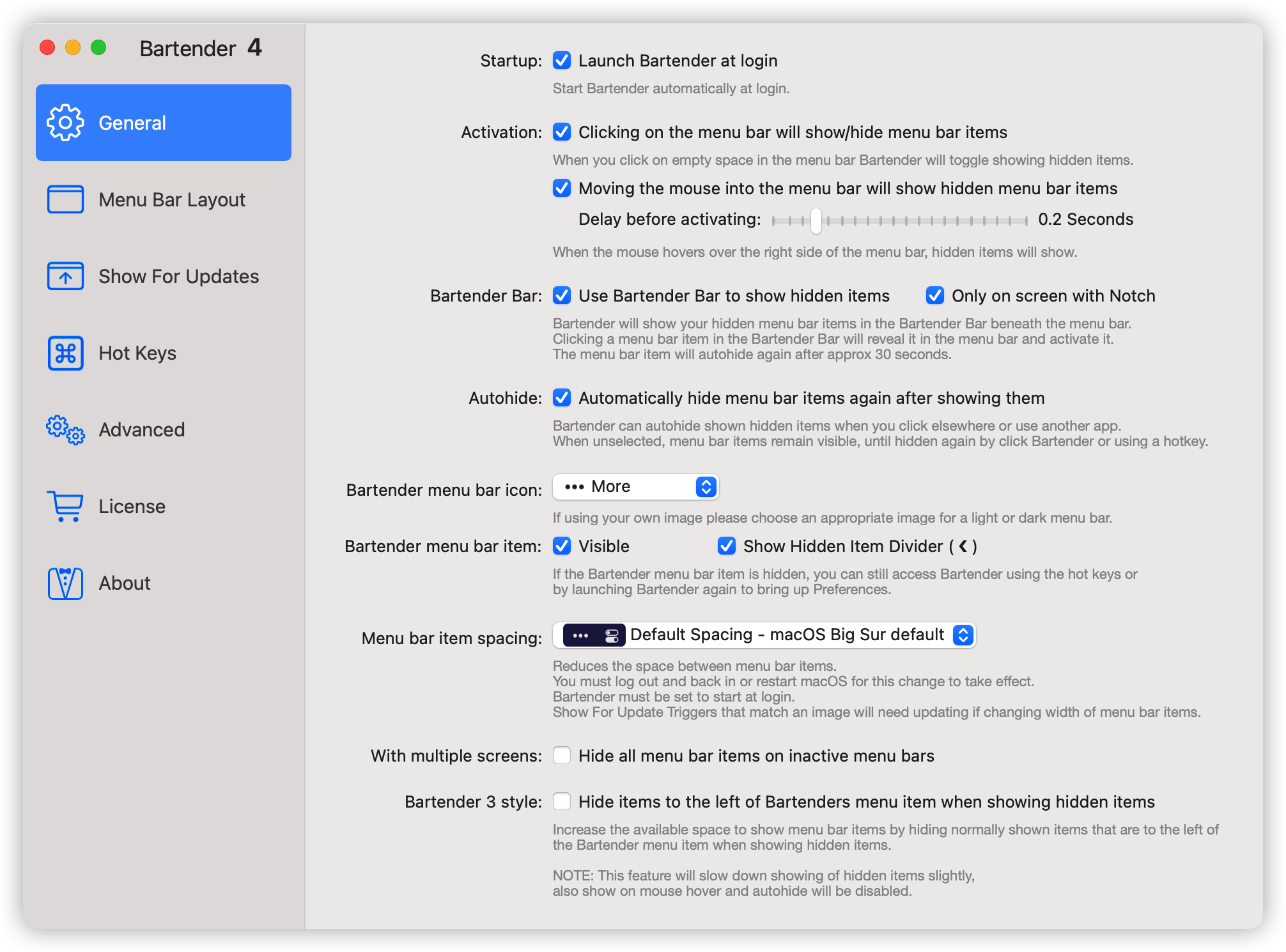Image resolution: width=1286 pixels, height=952 pixels.
Task: Uncheck Only on screen with Notch
Action: 935,296
